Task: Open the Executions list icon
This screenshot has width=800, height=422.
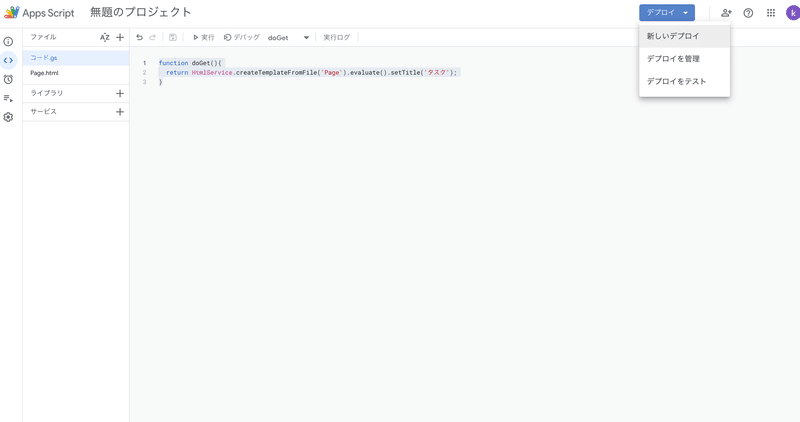Action: 8,98
